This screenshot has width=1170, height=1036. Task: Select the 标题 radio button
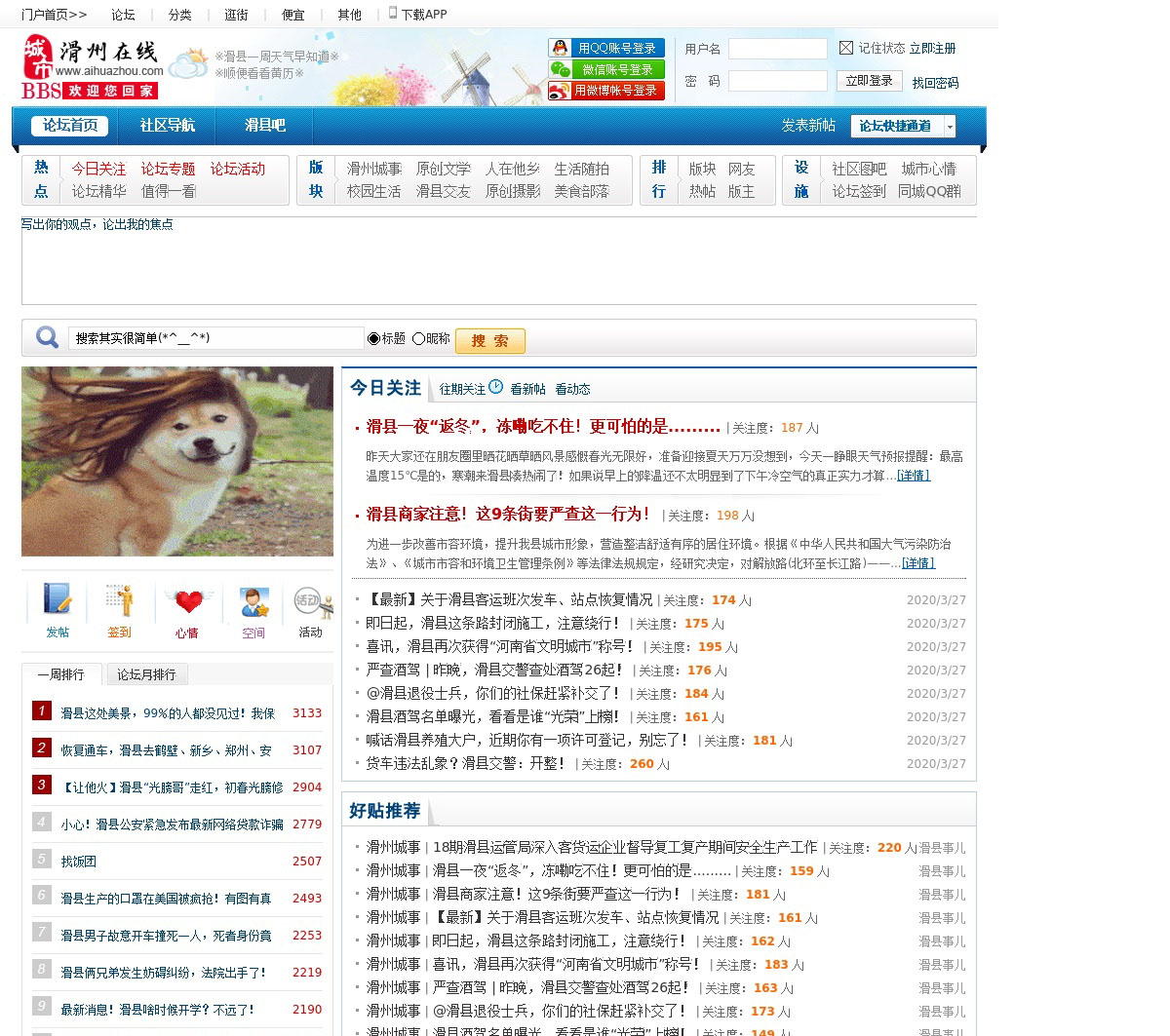tap(373, 339)
